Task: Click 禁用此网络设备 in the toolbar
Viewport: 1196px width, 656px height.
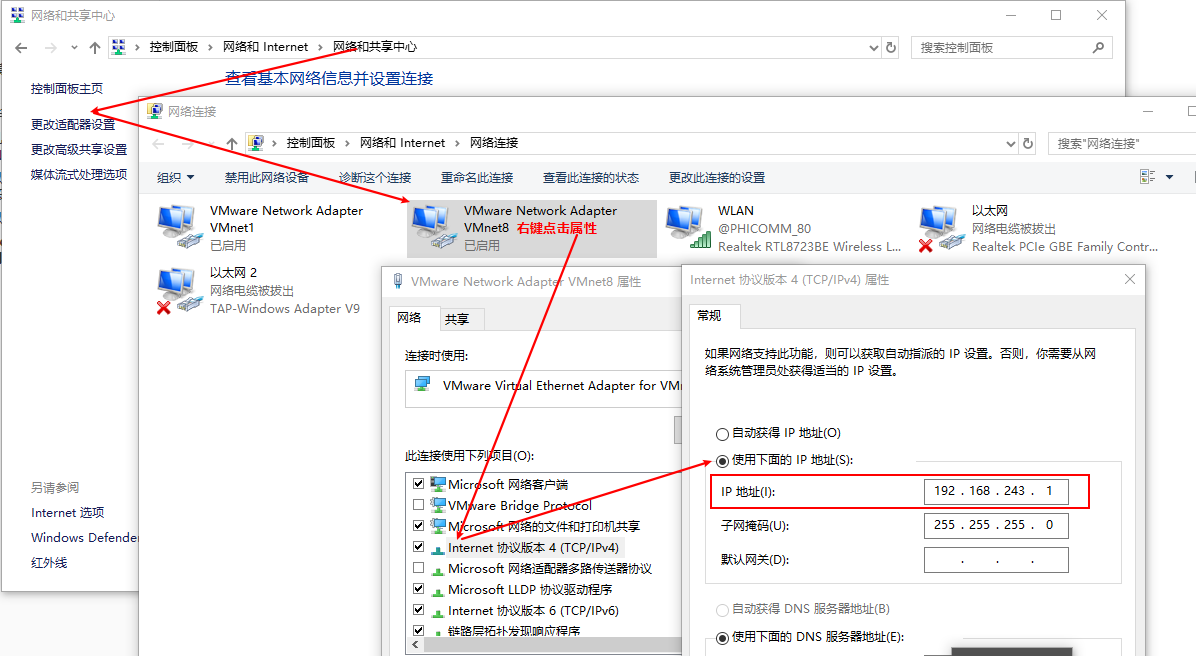Action: (266, 178)
